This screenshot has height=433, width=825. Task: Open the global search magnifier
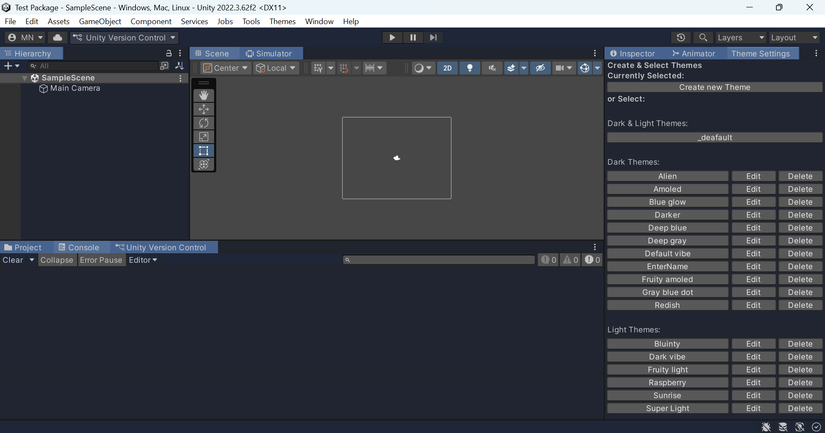coord(703,37)
